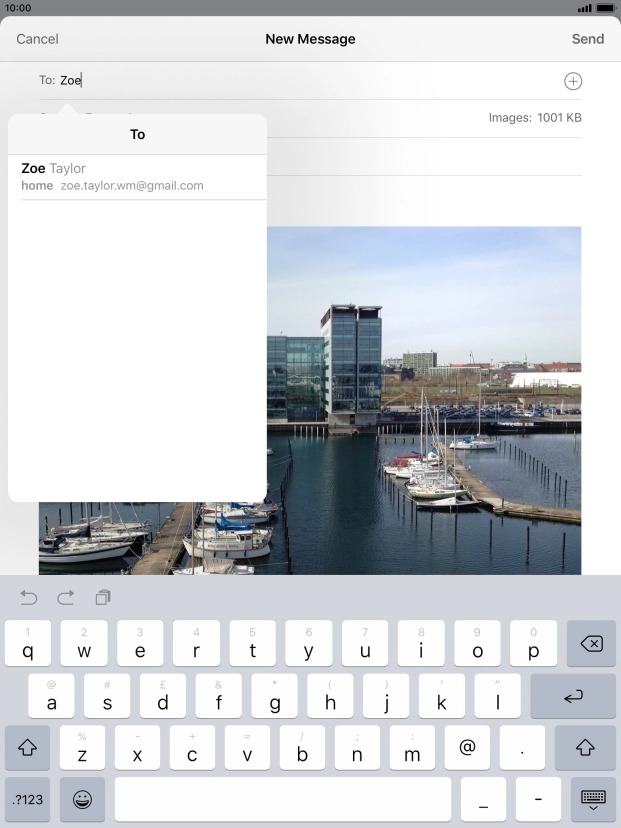The width and height of the screenshot is (621, 828).
Task: Cancel the new message
Action: coord(37,39)
